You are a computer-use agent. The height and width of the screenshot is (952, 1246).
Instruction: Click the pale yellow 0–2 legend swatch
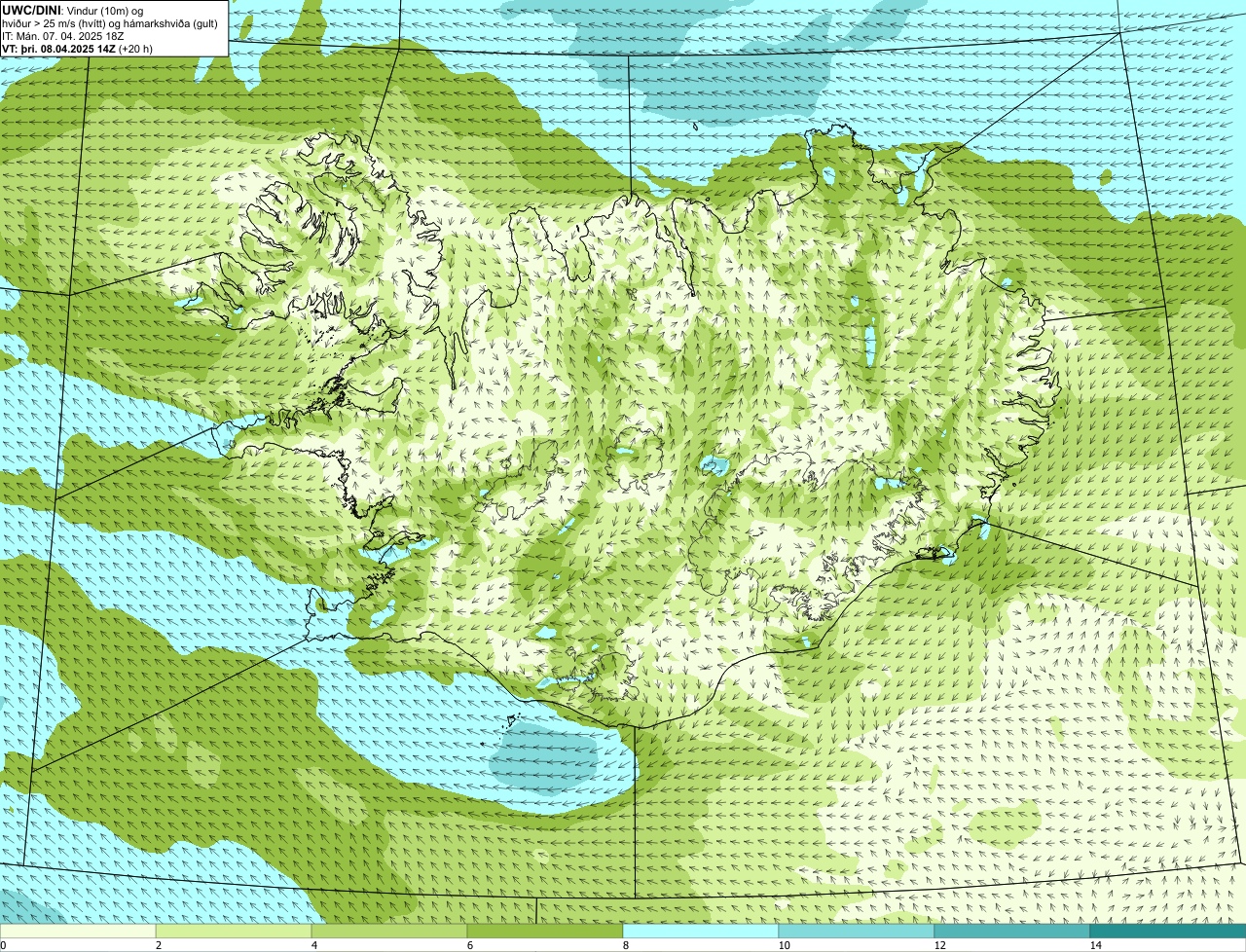78,932
